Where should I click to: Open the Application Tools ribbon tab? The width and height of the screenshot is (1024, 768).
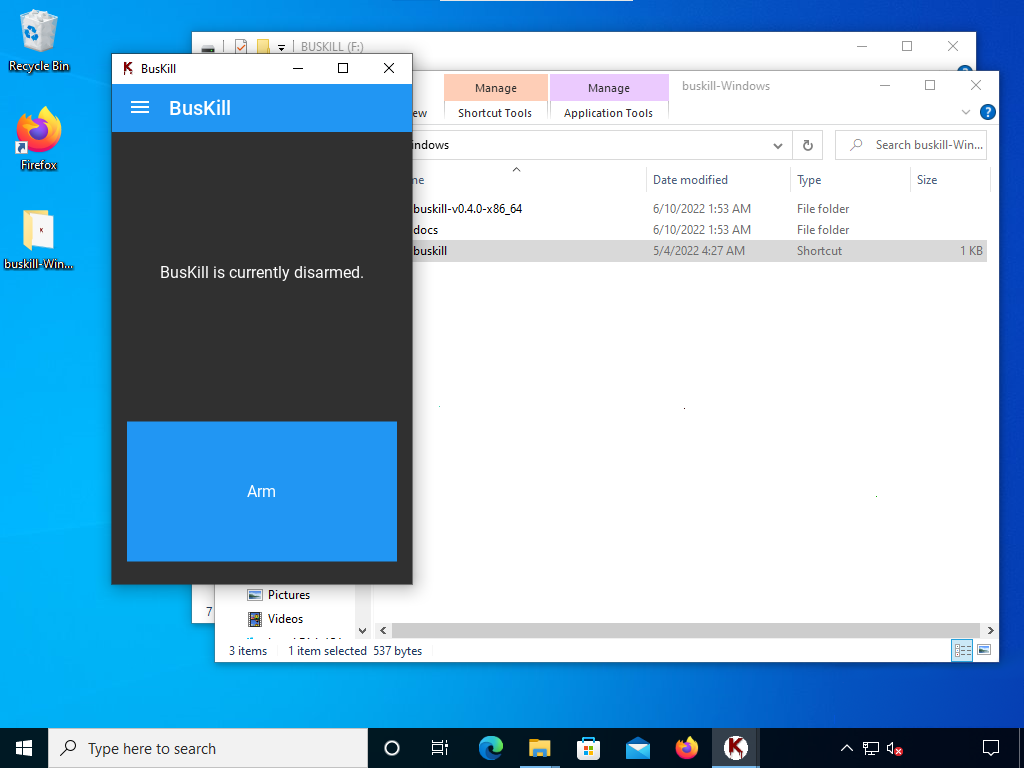pos(608,113)
